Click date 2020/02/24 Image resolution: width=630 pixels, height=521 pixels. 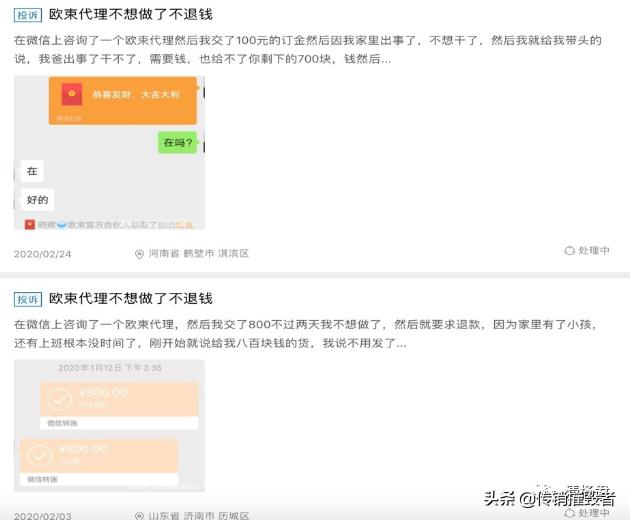tap(43, 254)
